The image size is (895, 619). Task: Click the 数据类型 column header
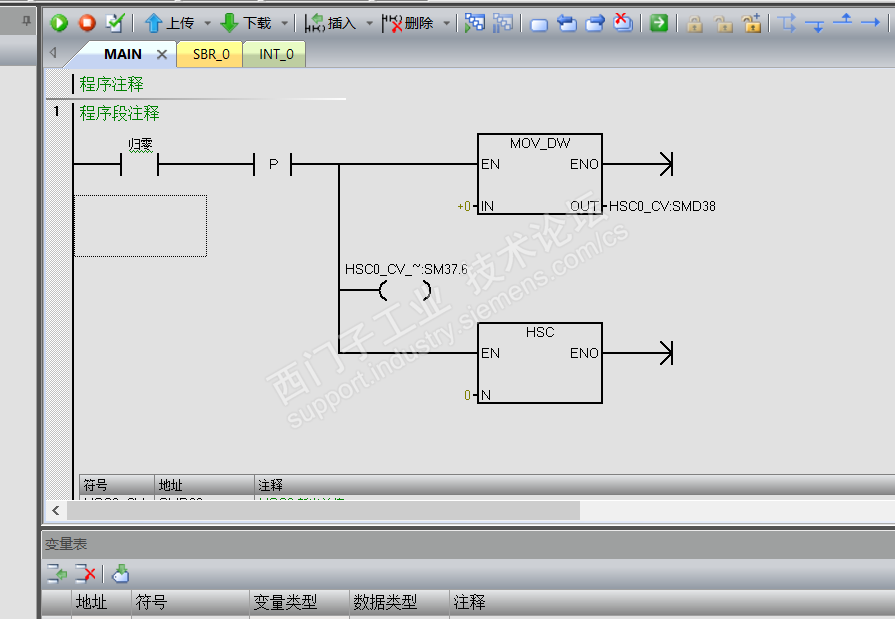point(399,602)
